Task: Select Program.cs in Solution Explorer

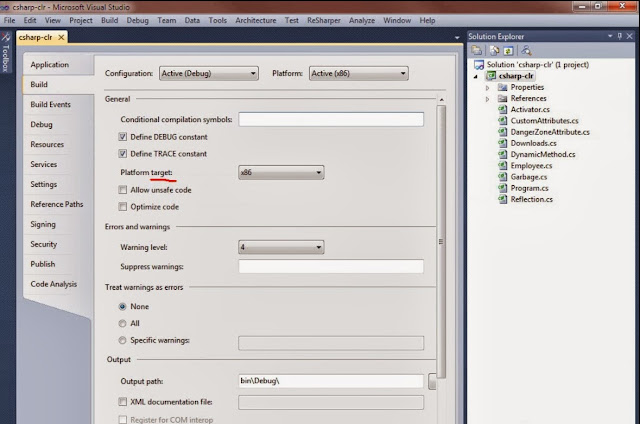Action: point(529,188)
